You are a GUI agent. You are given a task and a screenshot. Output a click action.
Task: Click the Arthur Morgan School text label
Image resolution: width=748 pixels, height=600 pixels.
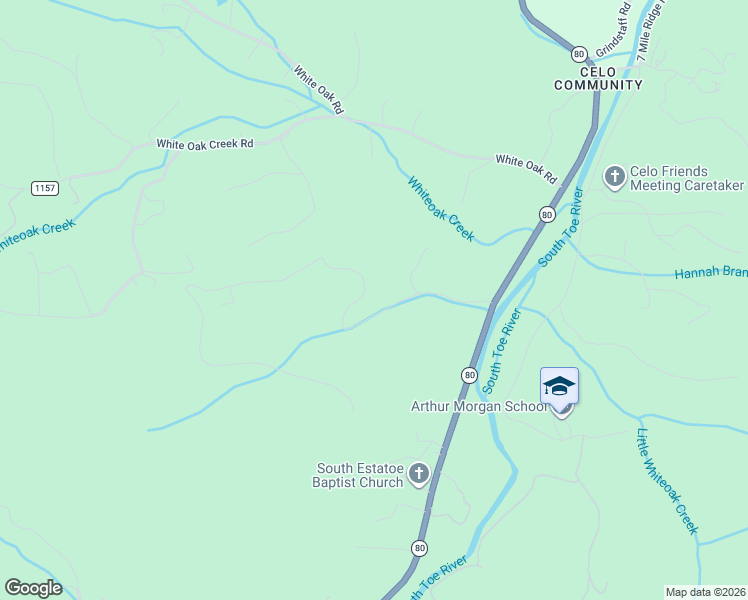click(x=479, y=406)
